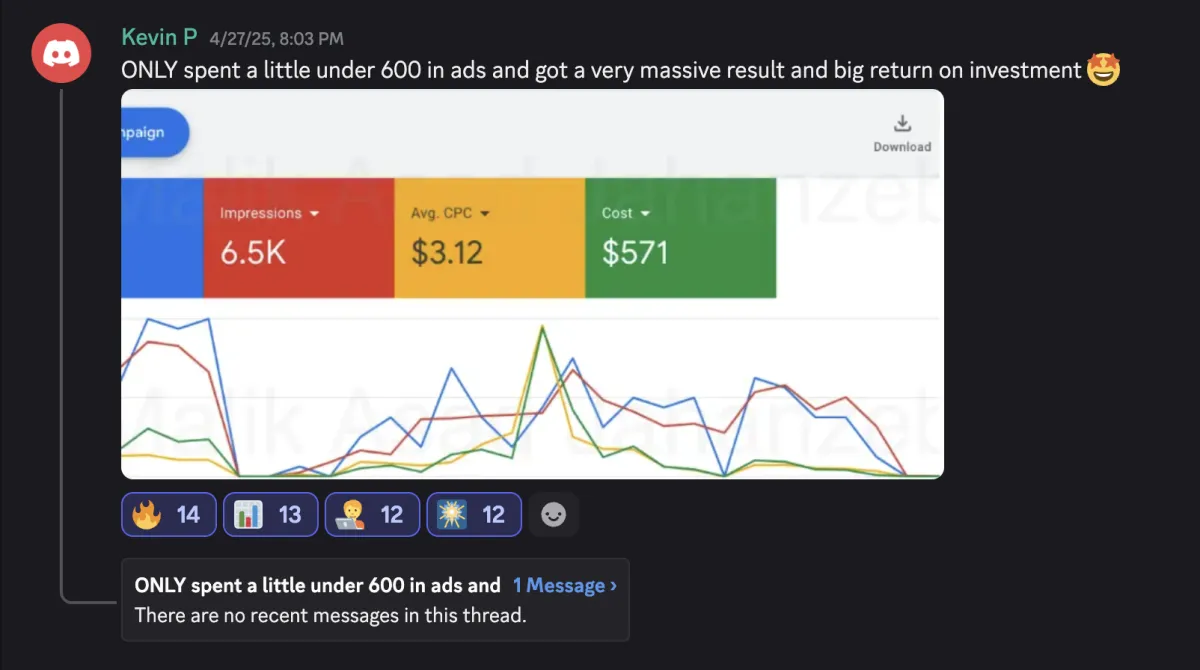This screenshot has width=1200, height=670.
Task: Toggle the bar chart emoji reaction
Action: pyautogui.click(x=270, y=514)
